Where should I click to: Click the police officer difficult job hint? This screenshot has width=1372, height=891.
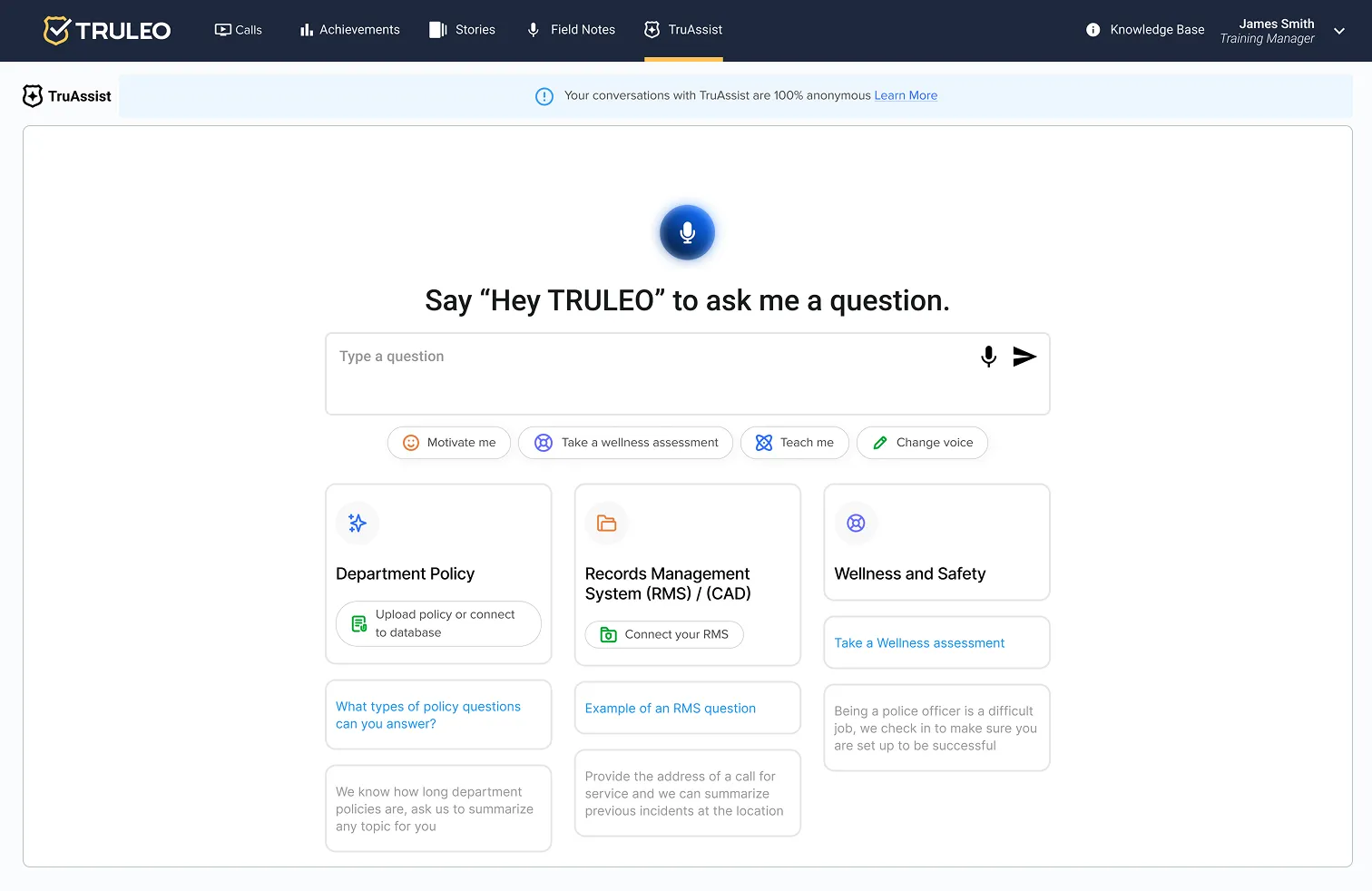click(936, 728)
